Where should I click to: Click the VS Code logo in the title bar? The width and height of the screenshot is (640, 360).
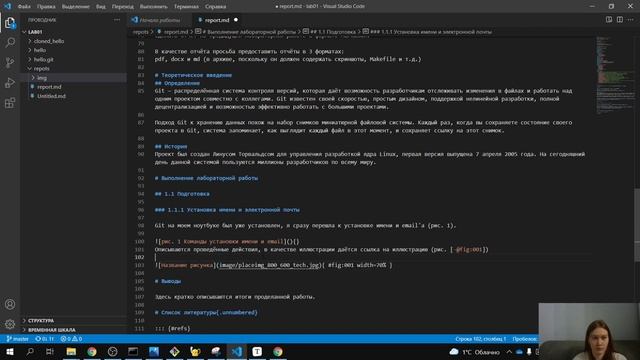click(x=7, y=6)
